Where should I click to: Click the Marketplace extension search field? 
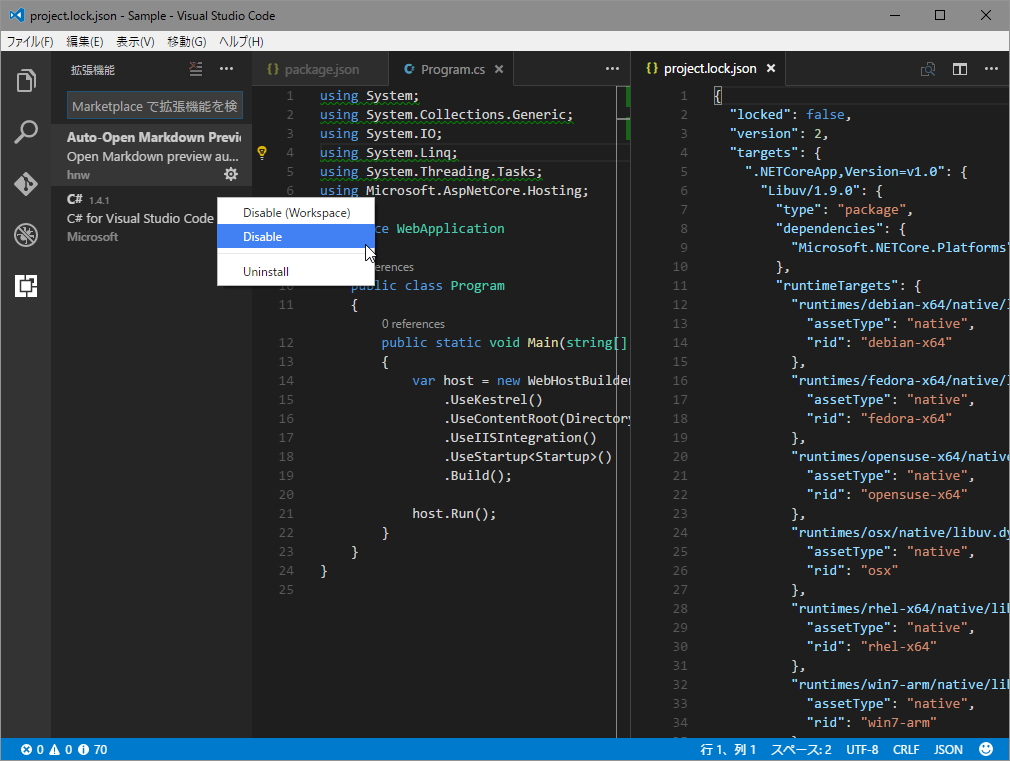154,106
